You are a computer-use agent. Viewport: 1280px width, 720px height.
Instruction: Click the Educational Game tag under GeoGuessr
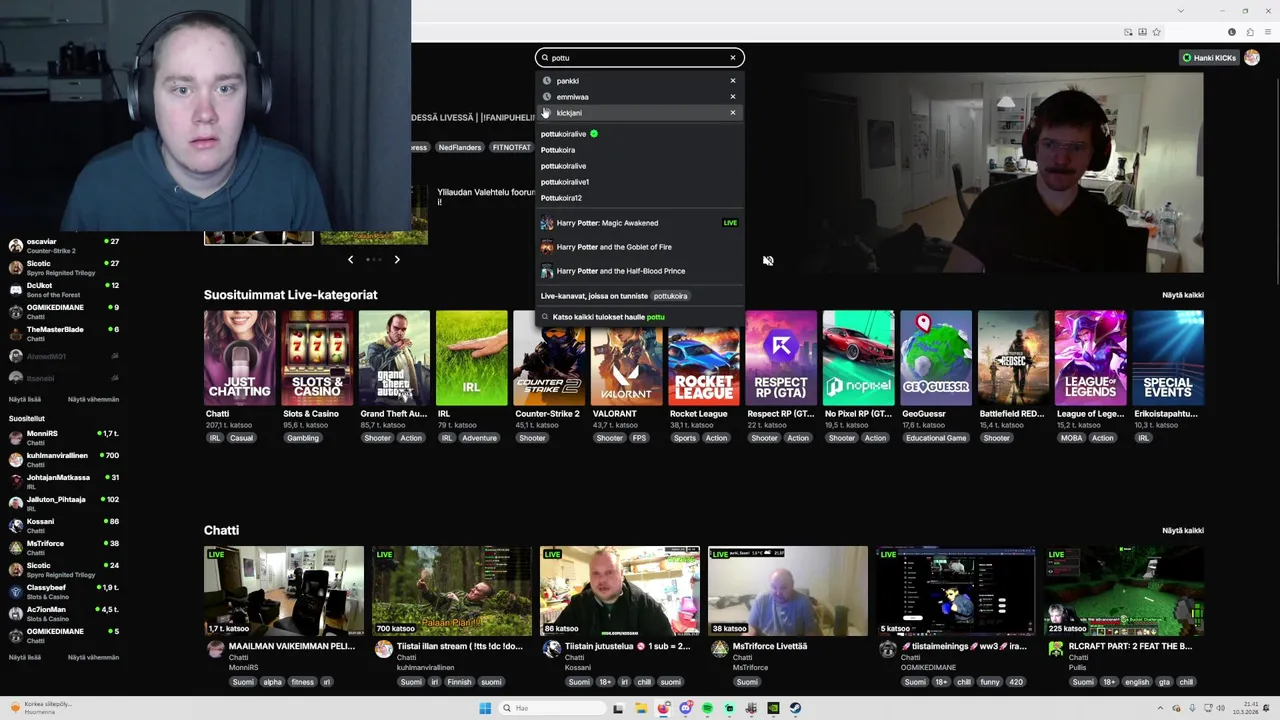(x=936, y=438)
